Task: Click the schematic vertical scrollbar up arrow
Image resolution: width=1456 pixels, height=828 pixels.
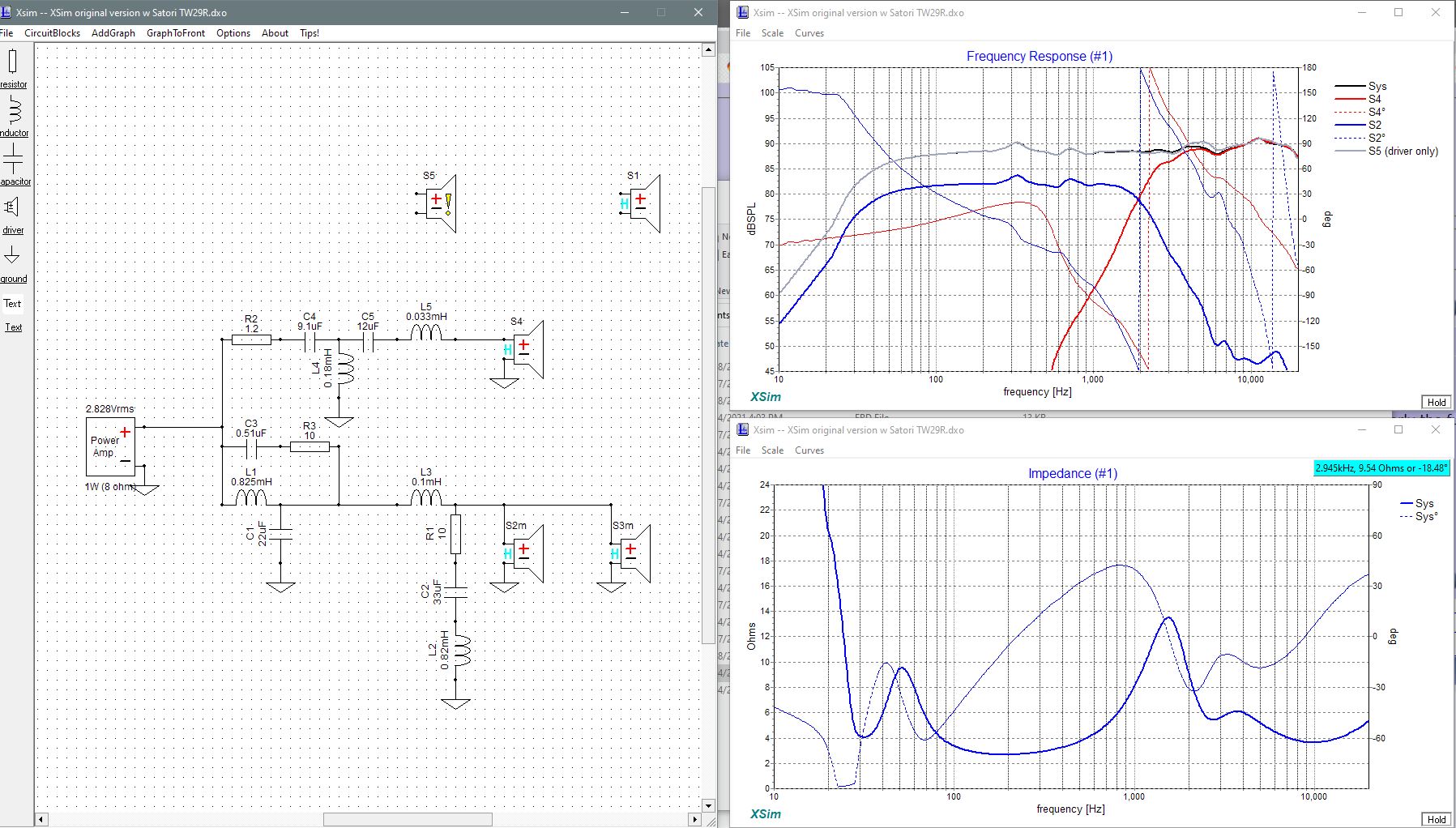Action: 708,50
